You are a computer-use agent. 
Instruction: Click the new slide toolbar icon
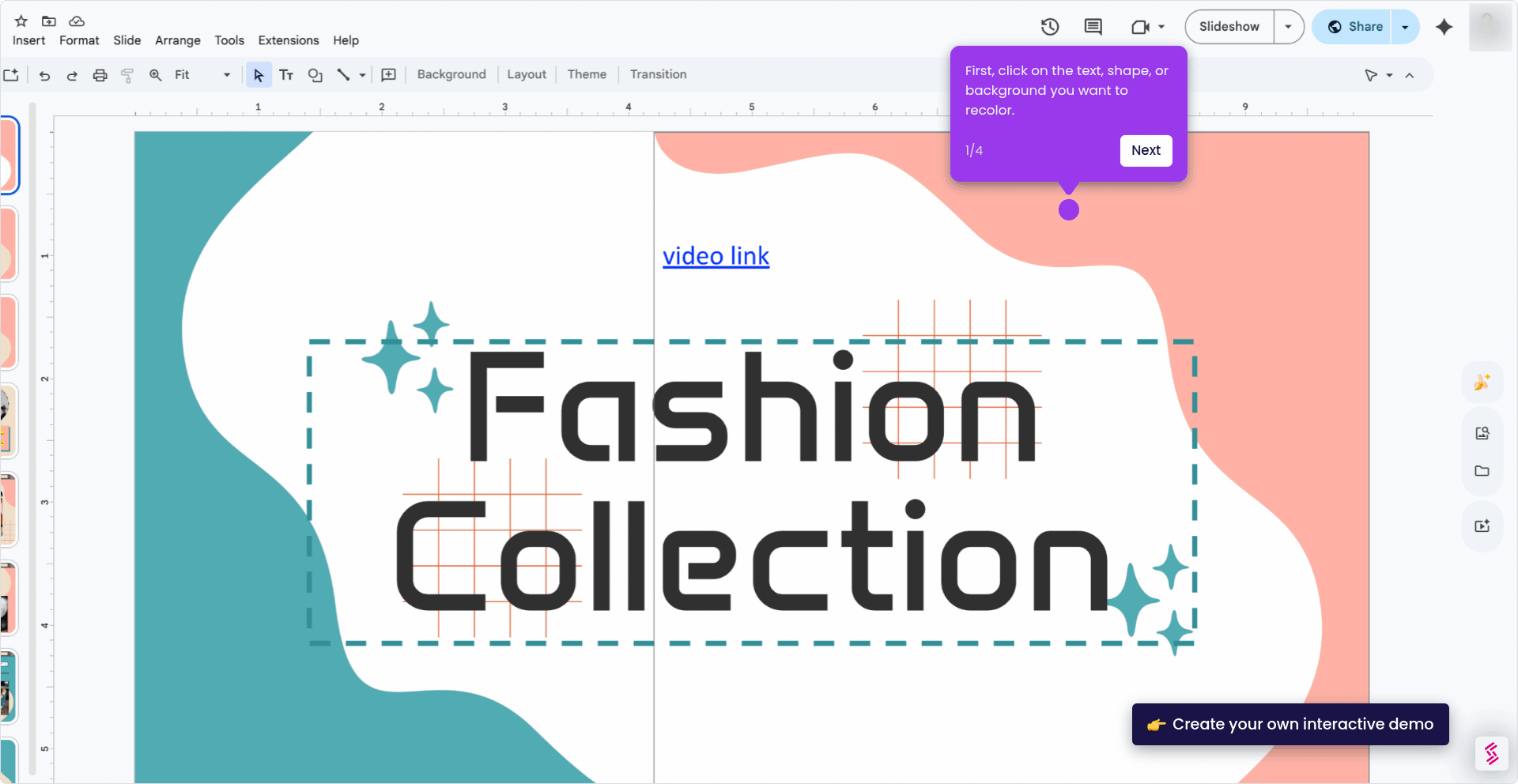(11, 75)
